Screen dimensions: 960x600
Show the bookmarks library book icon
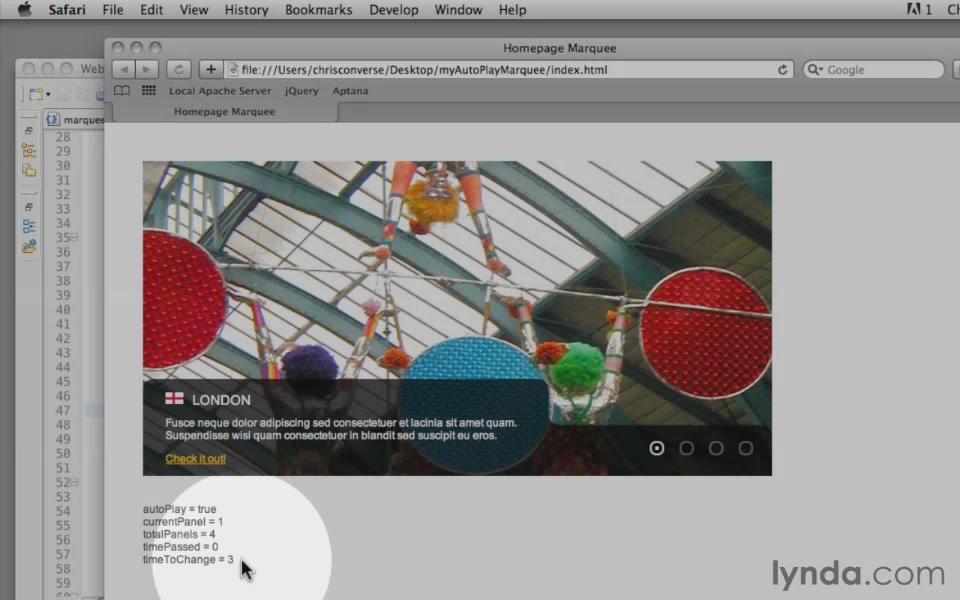tap(122, 91)
